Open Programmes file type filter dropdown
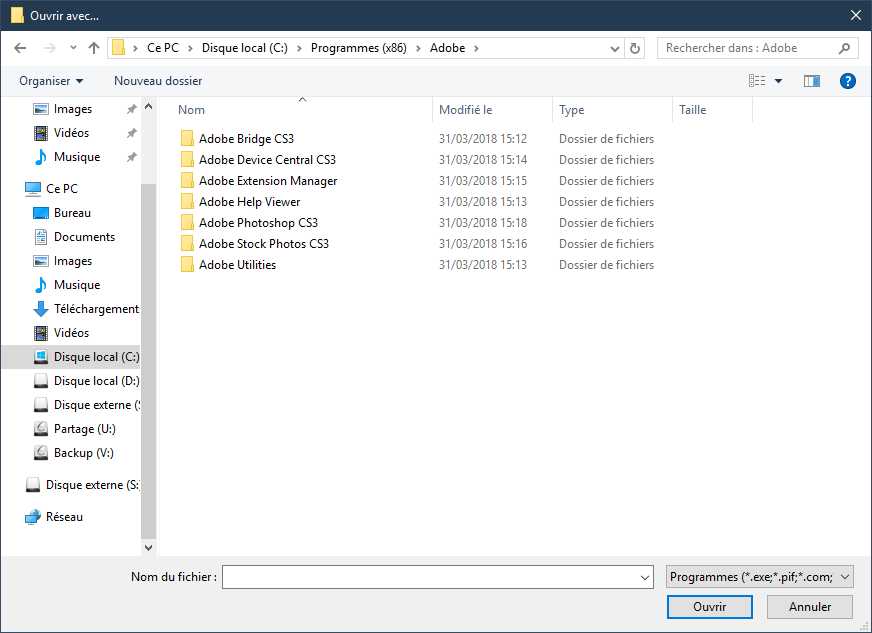The image size is (872, 633). tap(760, 577)
